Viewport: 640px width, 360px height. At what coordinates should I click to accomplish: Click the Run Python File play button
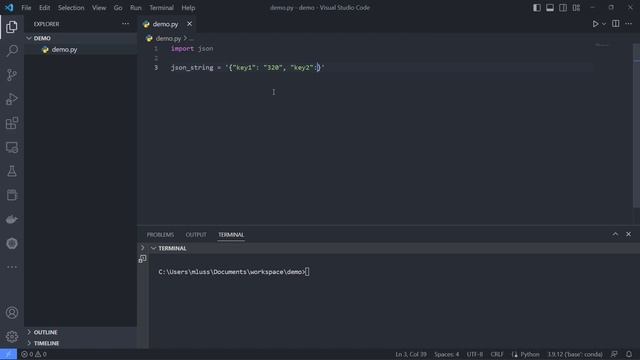click(x=596, y=24)
